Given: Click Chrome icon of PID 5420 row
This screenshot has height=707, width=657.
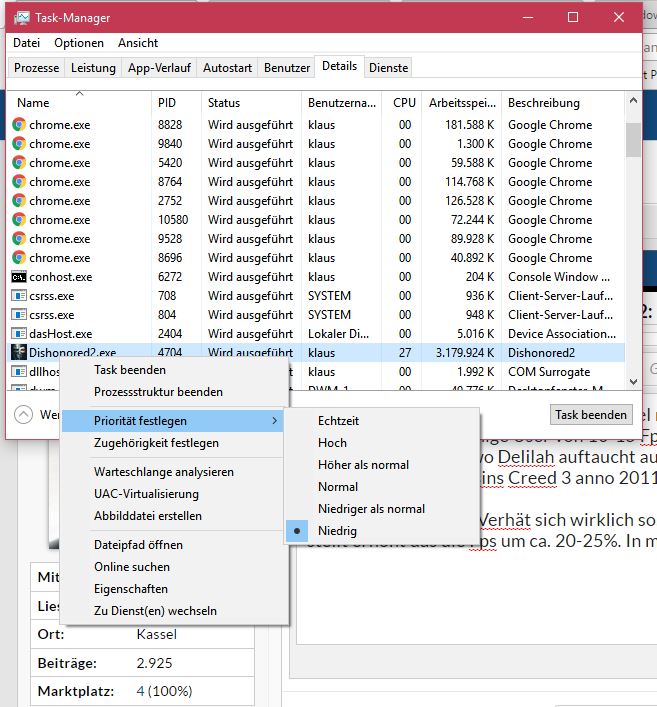Looking at the screenshot, I should [19, 163].
